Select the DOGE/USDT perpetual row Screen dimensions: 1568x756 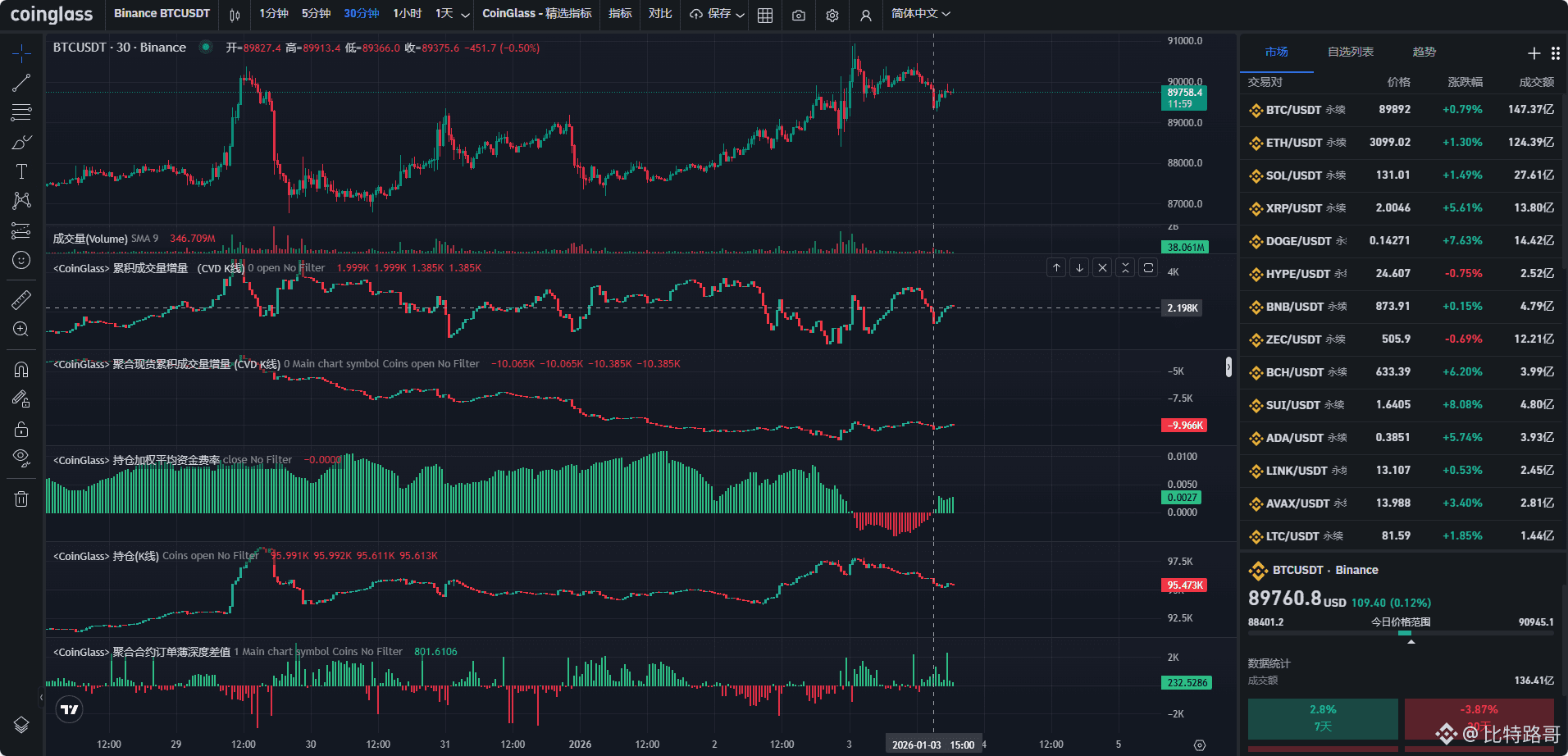[1402, 241]
